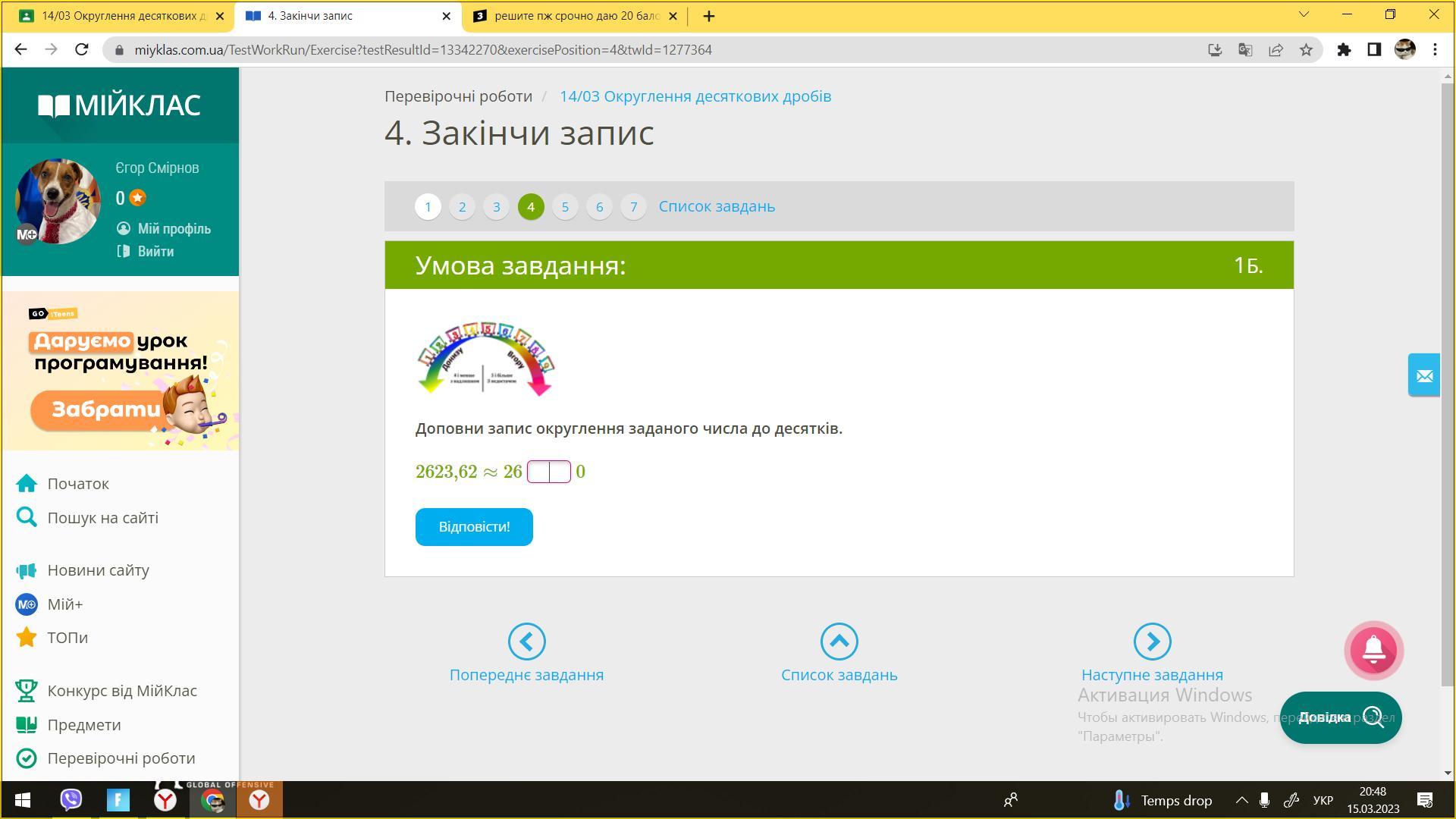Open the Список завдань link in the number bar
This screenshot has height=819, width=1456.
pos(717,206)
